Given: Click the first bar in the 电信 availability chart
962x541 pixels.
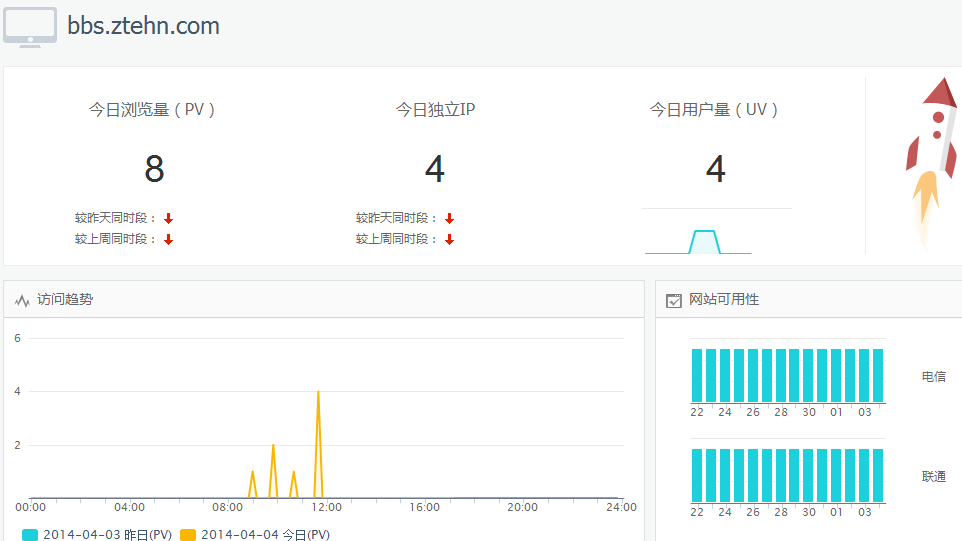Looking at the screenshot, I should click(x=697, y=375).
